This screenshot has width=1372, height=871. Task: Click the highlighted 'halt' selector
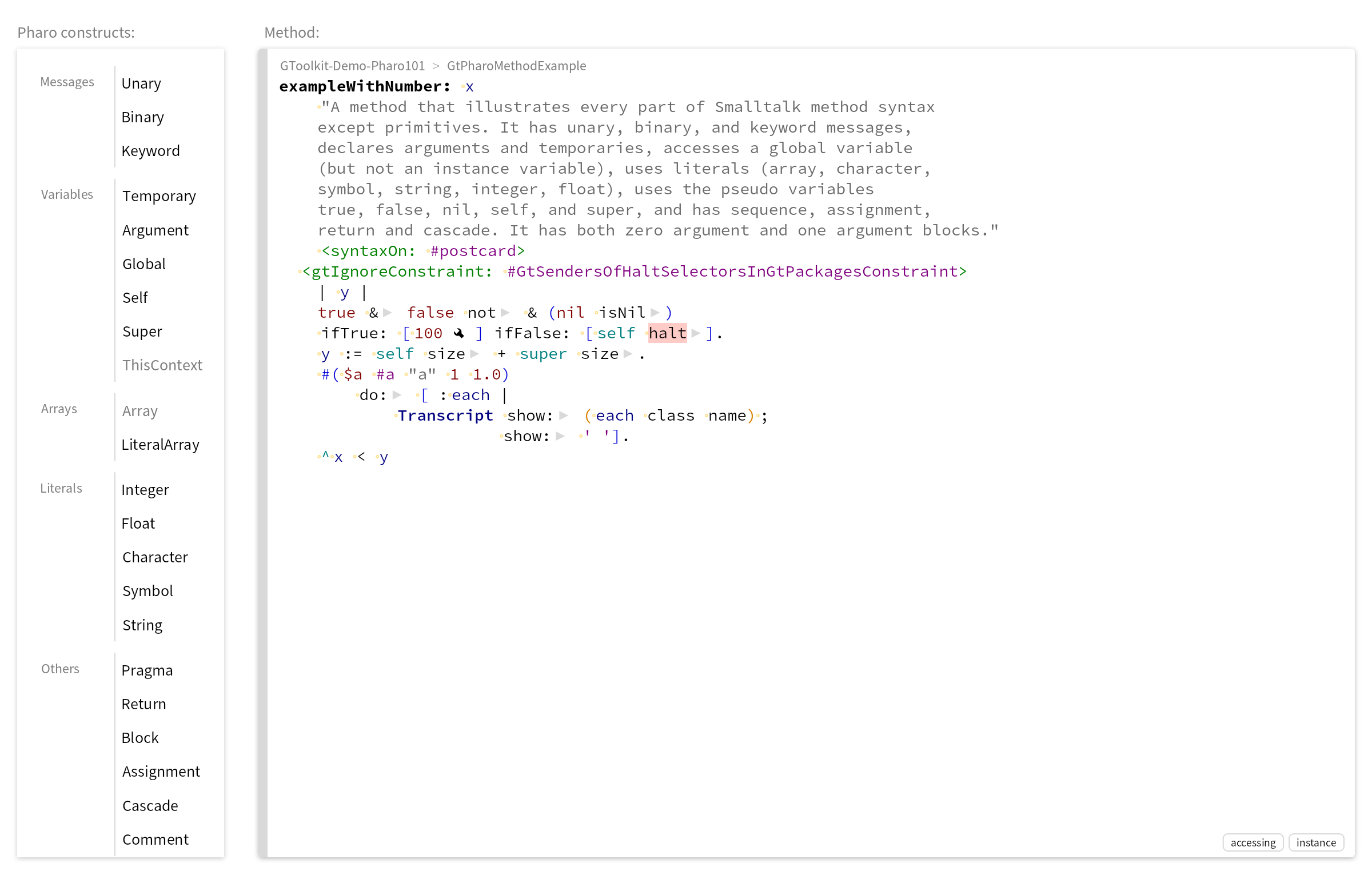coord(667,333)
